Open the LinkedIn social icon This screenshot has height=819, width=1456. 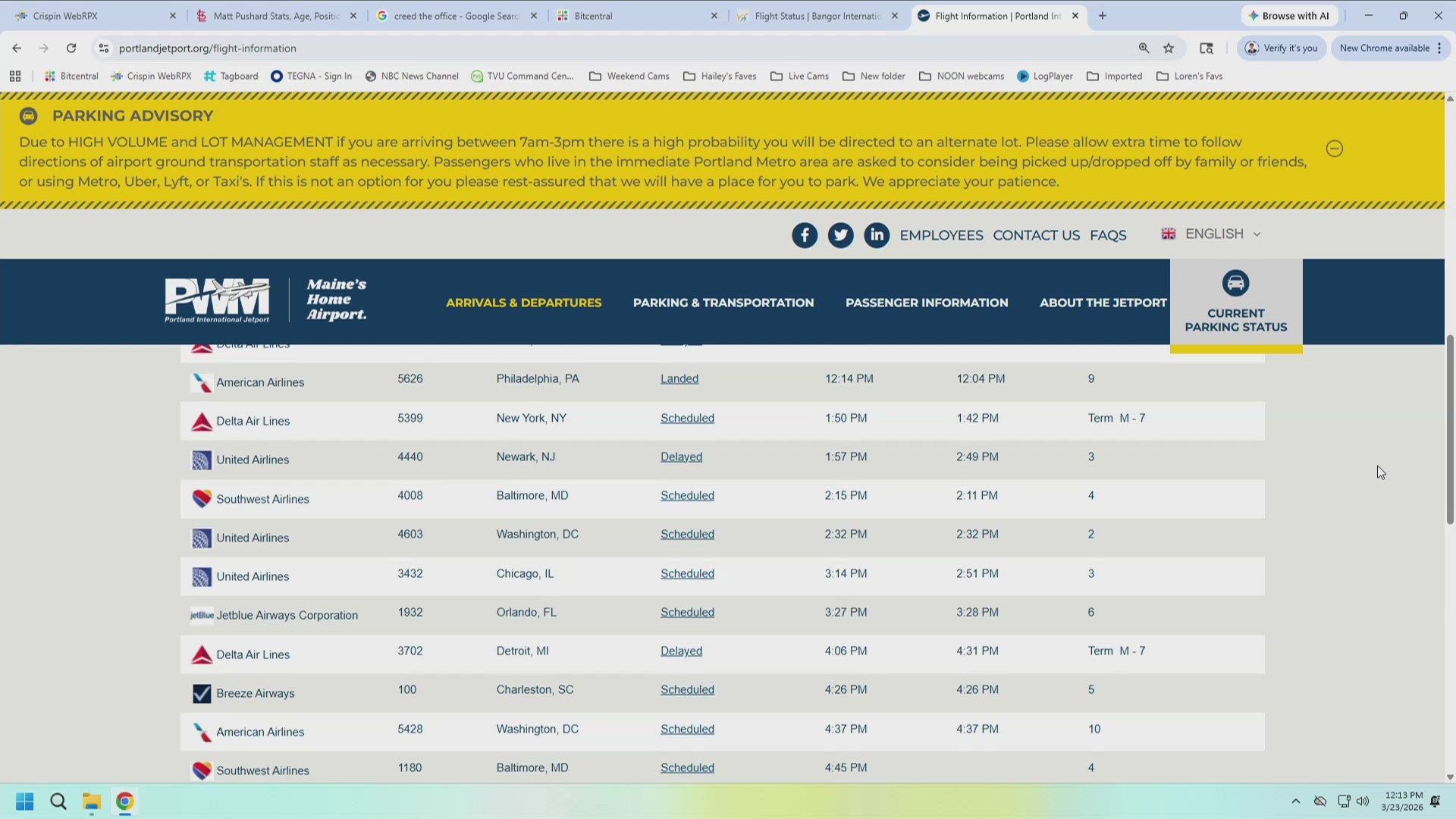(877, 235)
